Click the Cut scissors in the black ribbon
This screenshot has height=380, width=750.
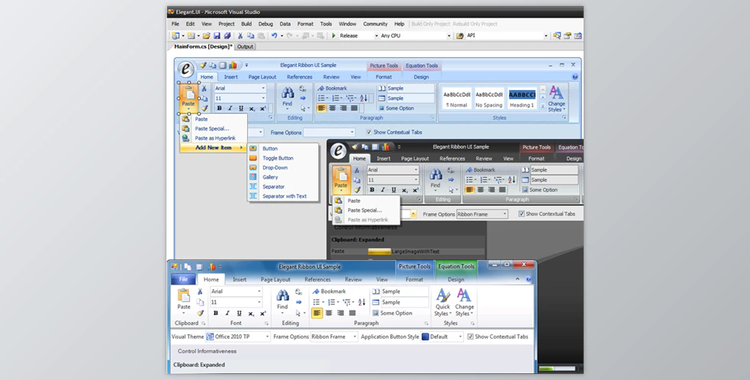point(356,170)
